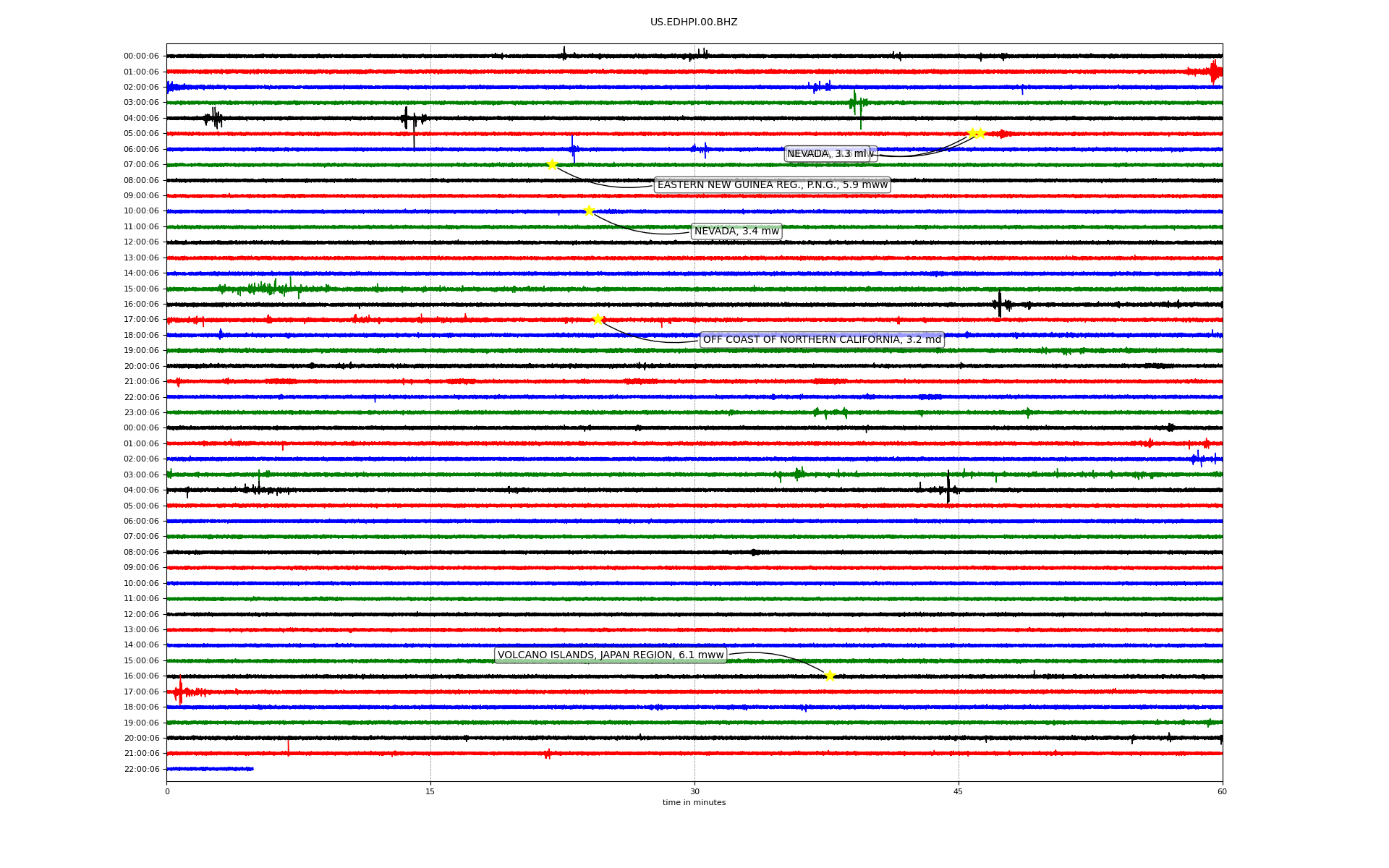
Task: Click the 'VOLCANO ISLANDS, JAPAN REGION, 6.1 mww' label
Action: point(611,655)
